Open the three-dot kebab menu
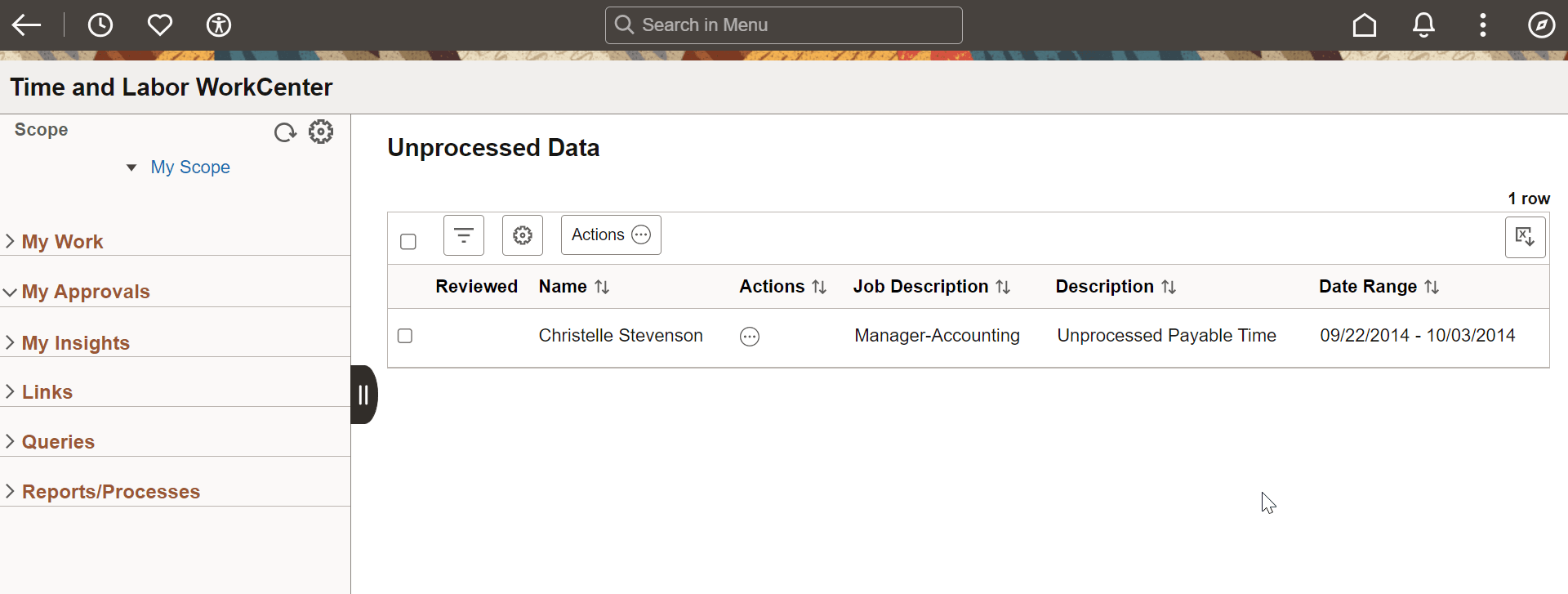The width and height of the screenshot is (1568, 594). click(x=1482, y=25)
